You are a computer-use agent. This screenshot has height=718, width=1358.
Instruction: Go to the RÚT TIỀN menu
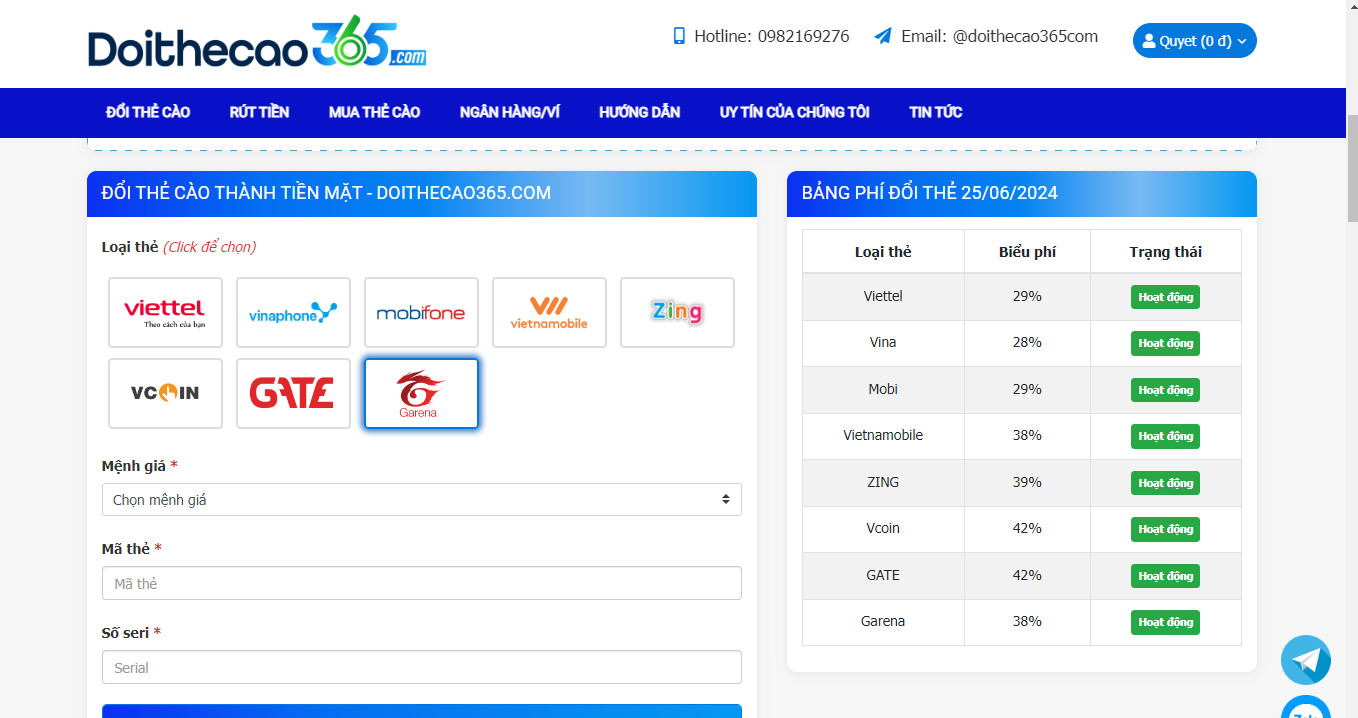(x=259, y=112)
